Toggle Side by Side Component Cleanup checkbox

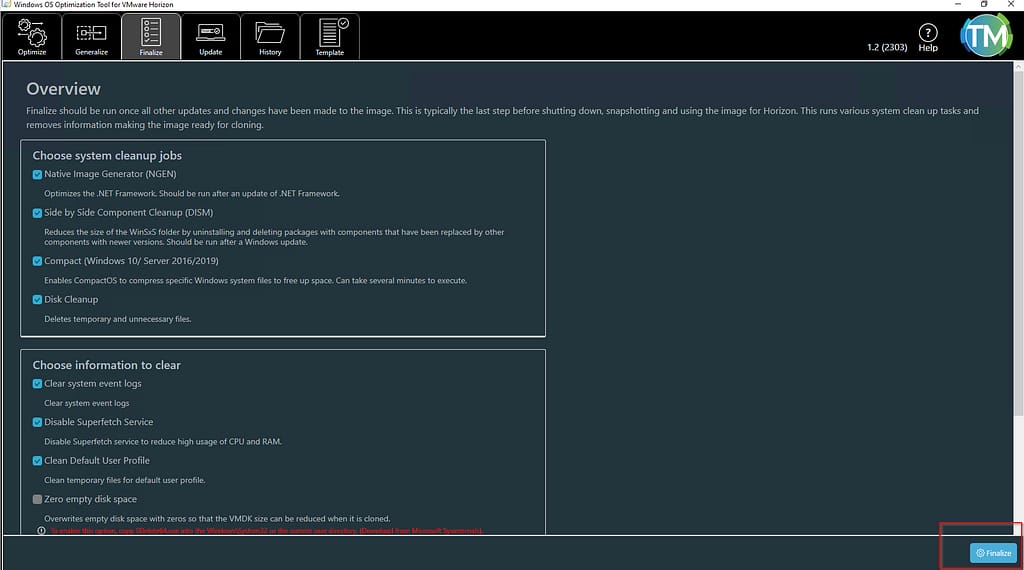(x=38, y=213)
